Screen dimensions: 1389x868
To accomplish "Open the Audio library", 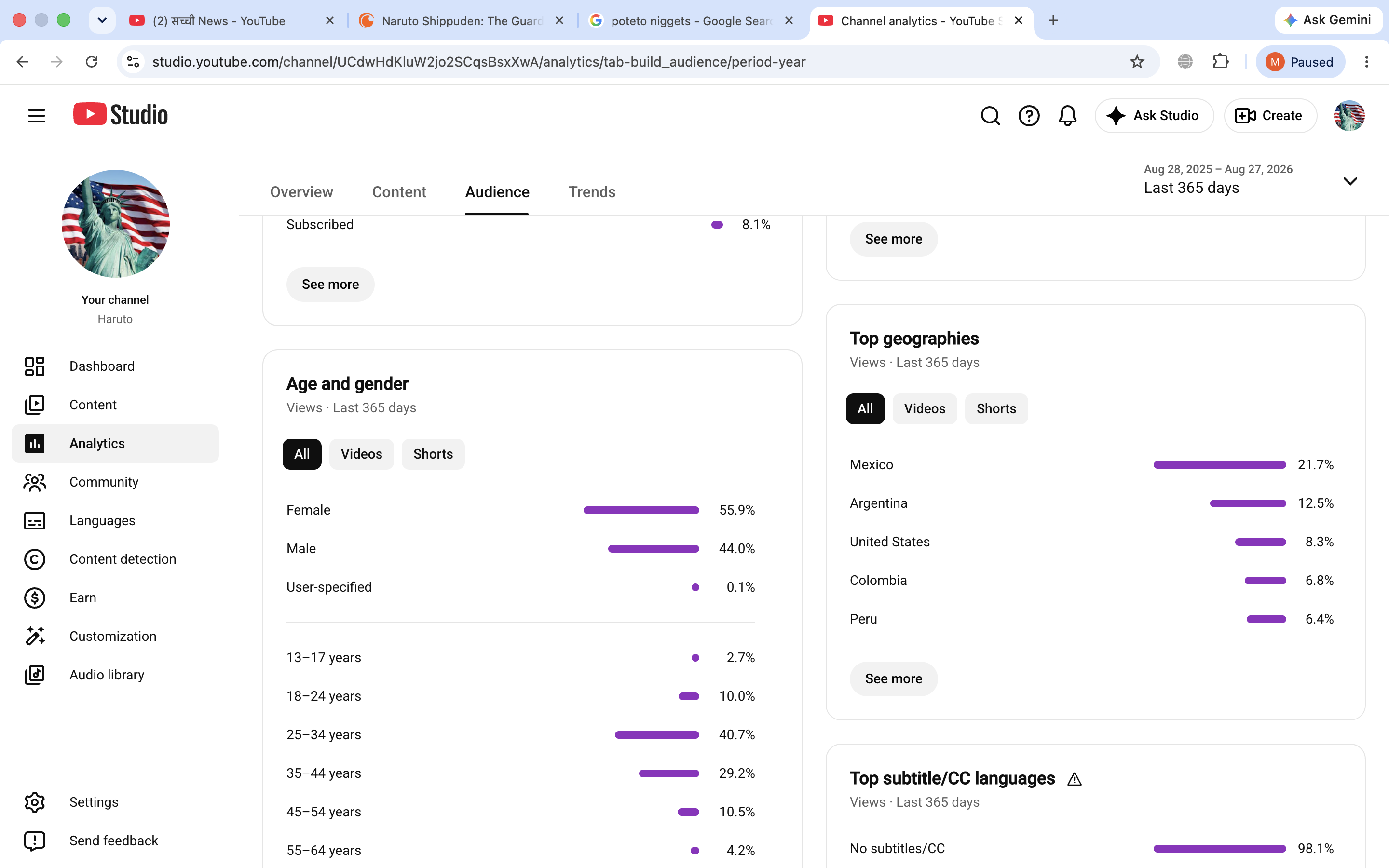I will (115, 674).
